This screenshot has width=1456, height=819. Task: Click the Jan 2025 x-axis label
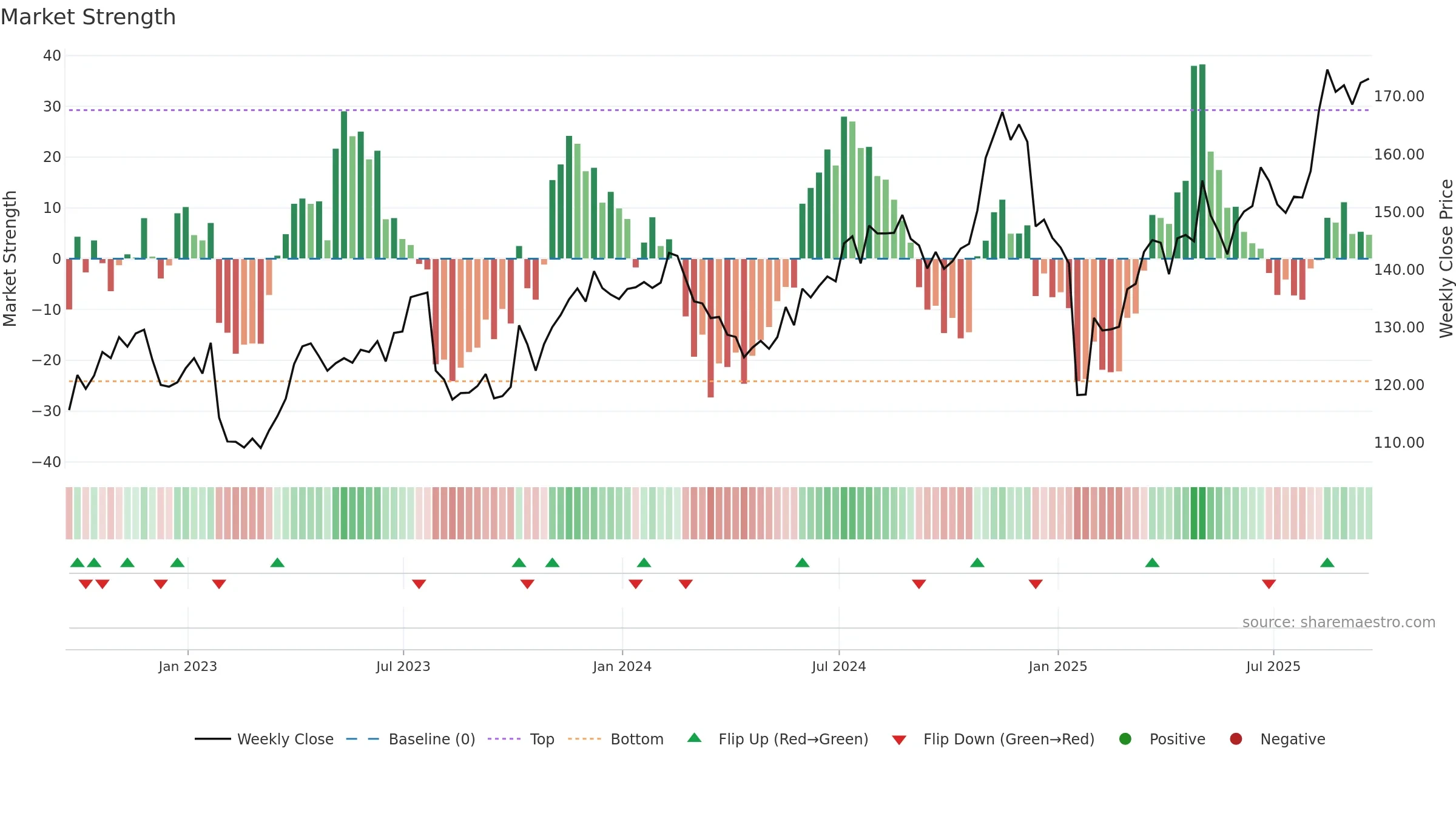1057,666
